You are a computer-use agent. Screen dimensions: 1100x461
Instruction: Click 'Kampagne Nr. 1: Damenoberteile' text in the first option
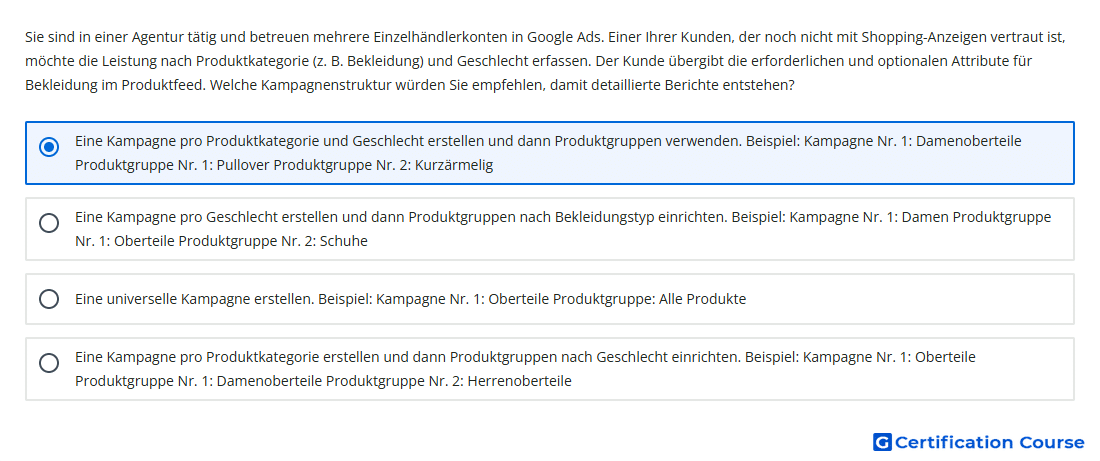click(912, 141)
